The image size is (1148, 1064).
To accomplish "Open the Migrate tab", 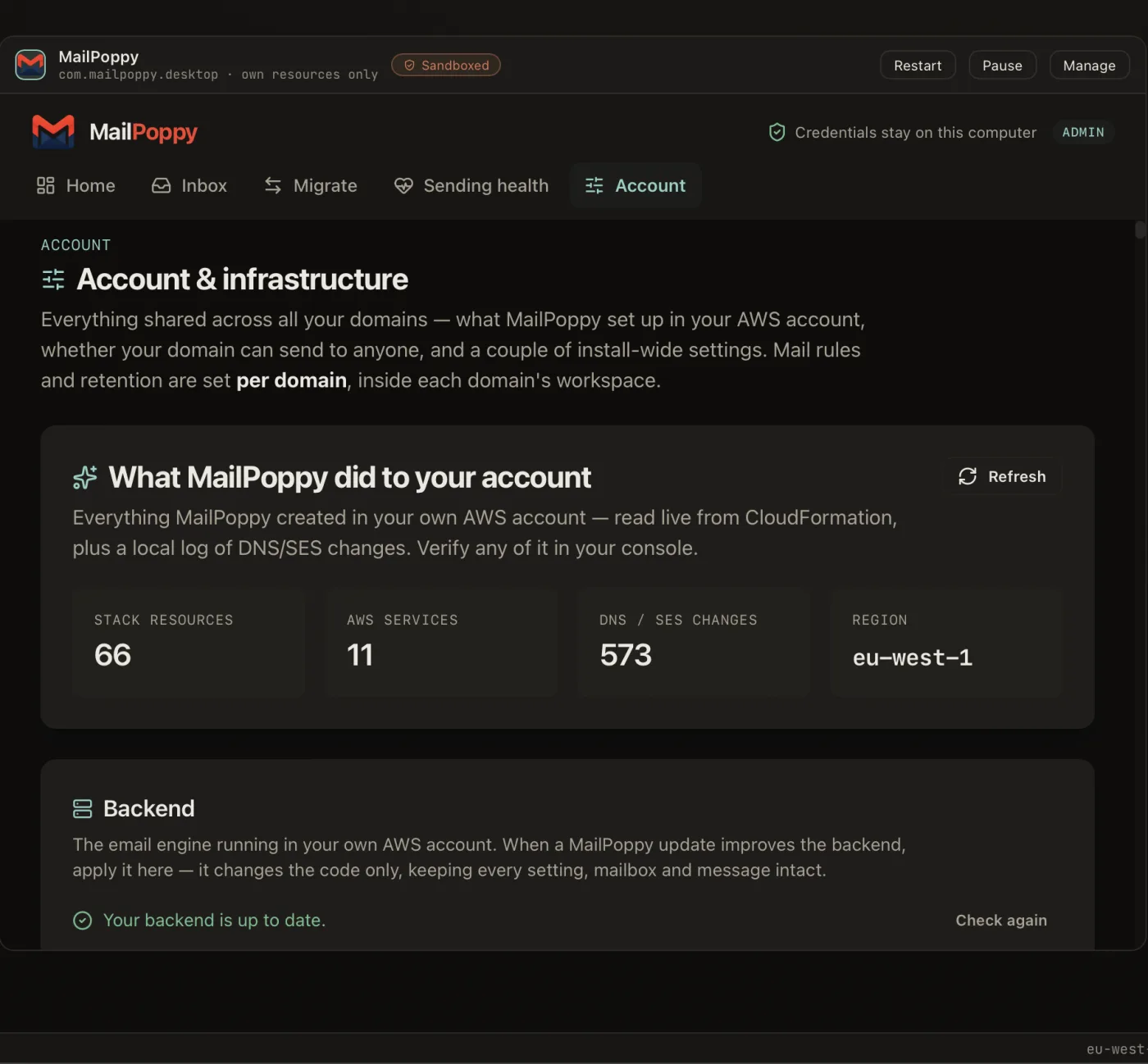I will [x=311, y=185].
